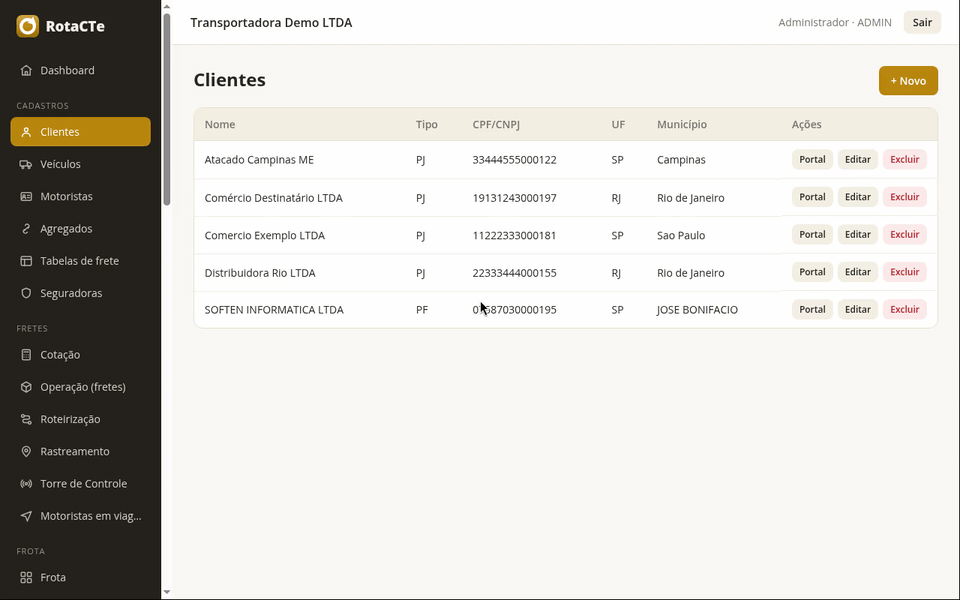
Task: Click the Tabelas de frete table icon
Action: point(26,261)
